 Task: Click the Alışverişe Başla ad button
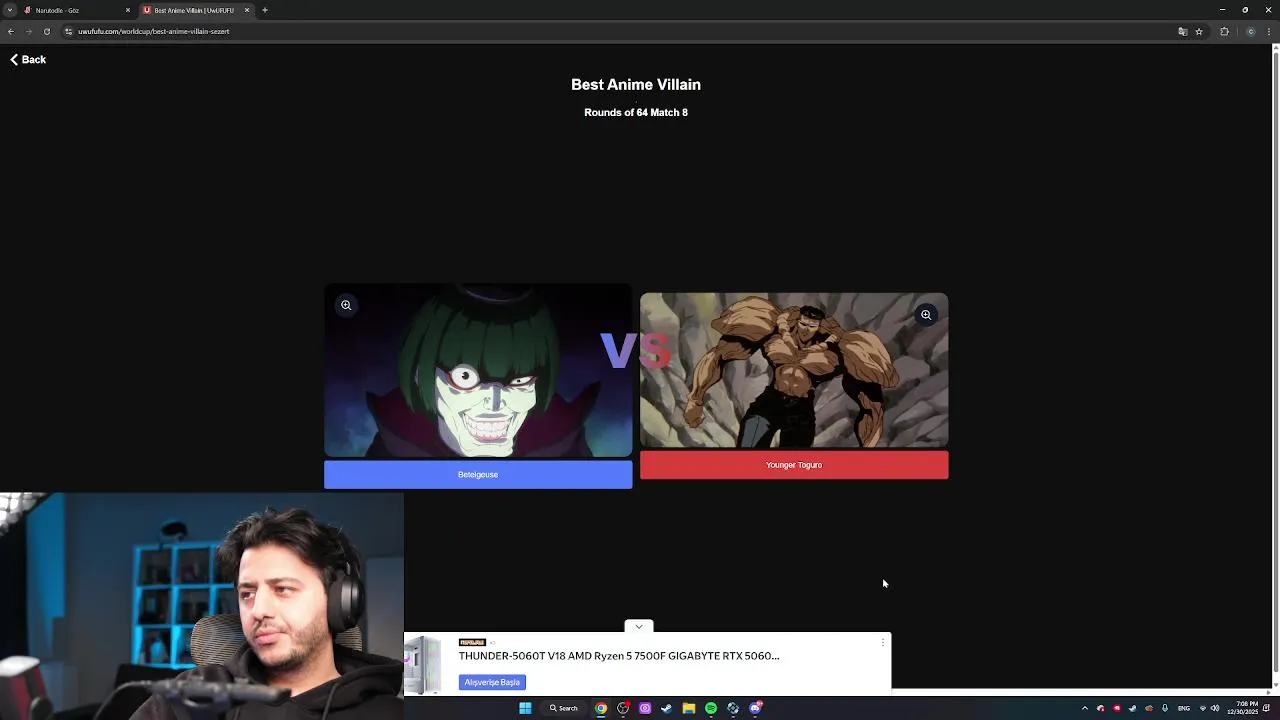click(492, 682)
